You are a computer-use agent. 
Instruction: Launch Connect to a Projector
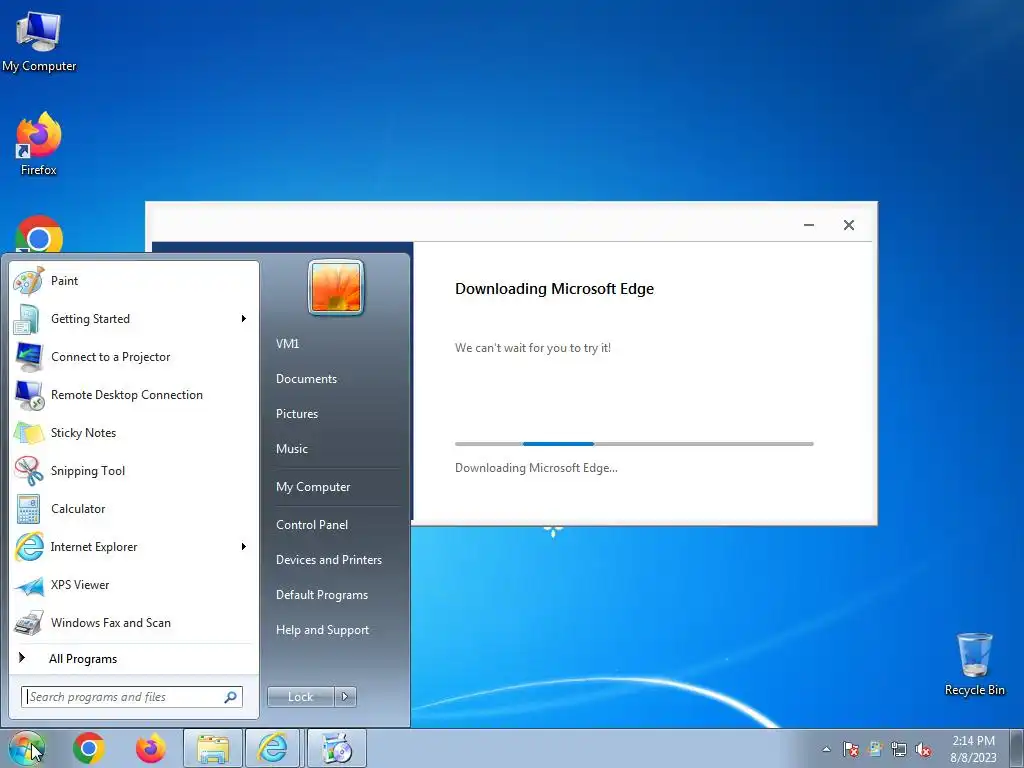coord(134,357)
